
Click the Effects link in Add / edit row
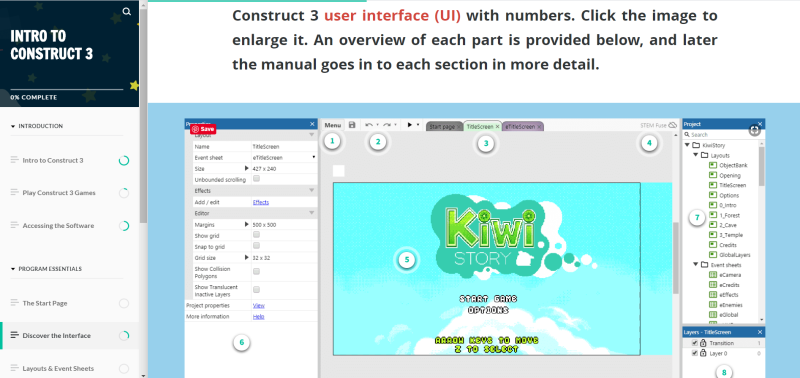tap(261, 202)
